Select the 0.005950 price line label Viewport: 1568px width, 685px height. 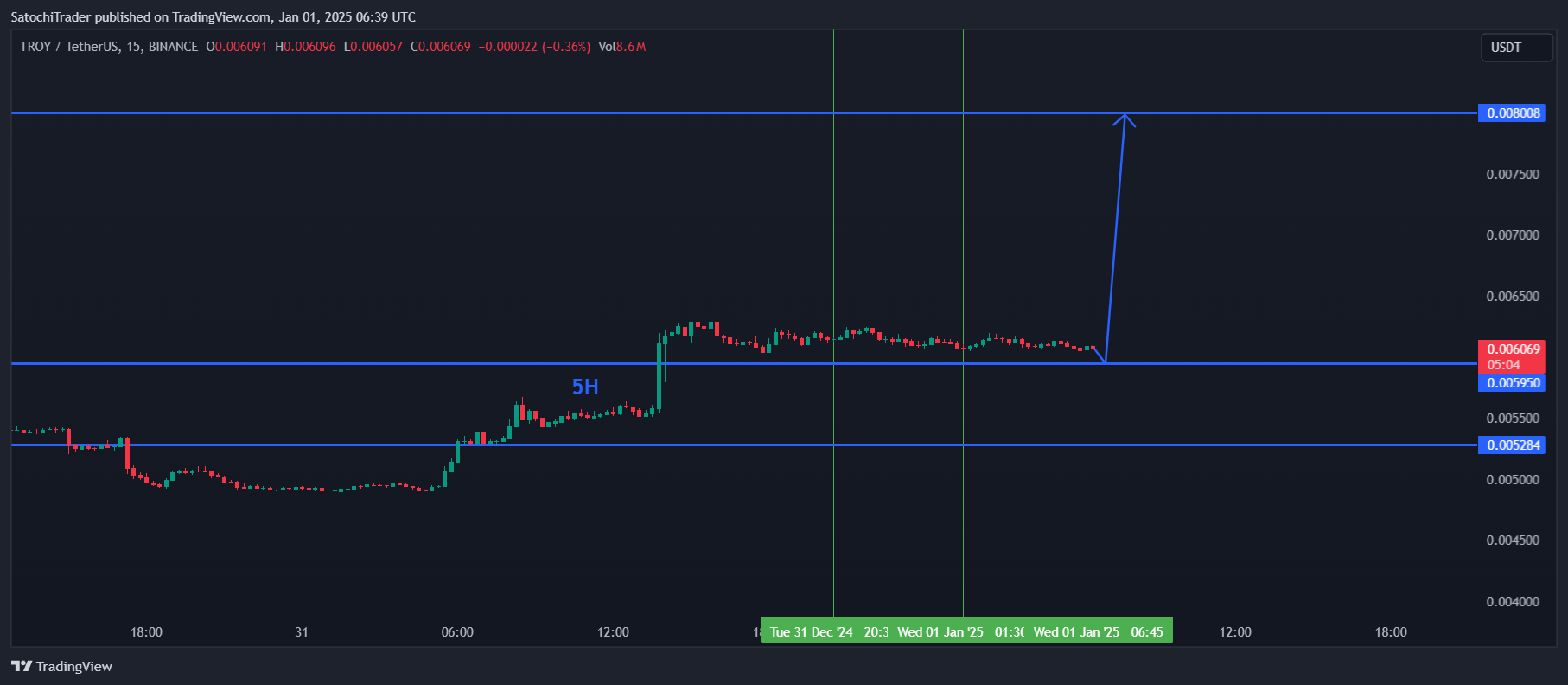click(x=1511, y=382)
